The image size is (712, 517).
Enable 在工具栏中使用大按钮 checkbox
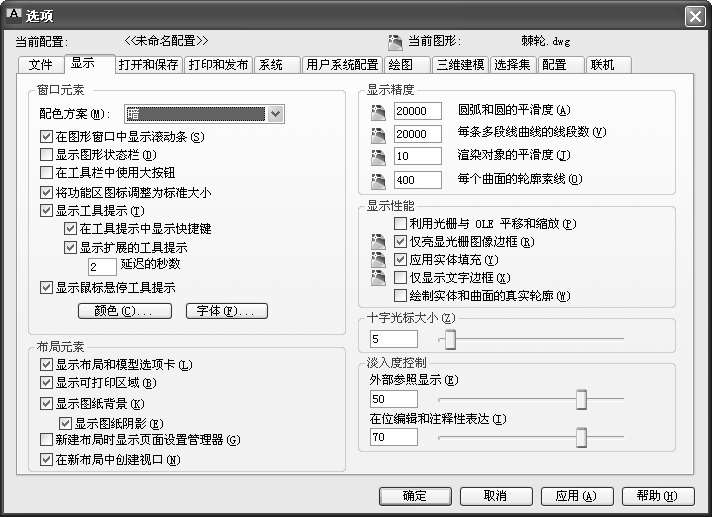(x=46, y=172)
